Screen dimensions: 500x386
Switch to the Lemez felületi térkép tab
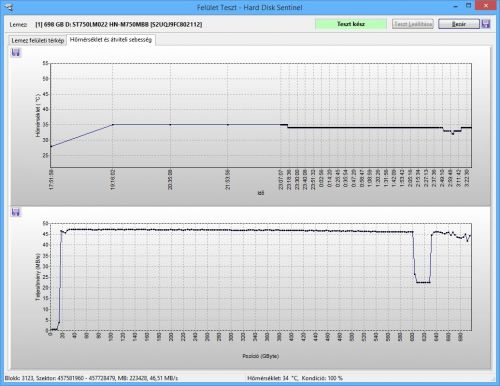click(37, 40)
